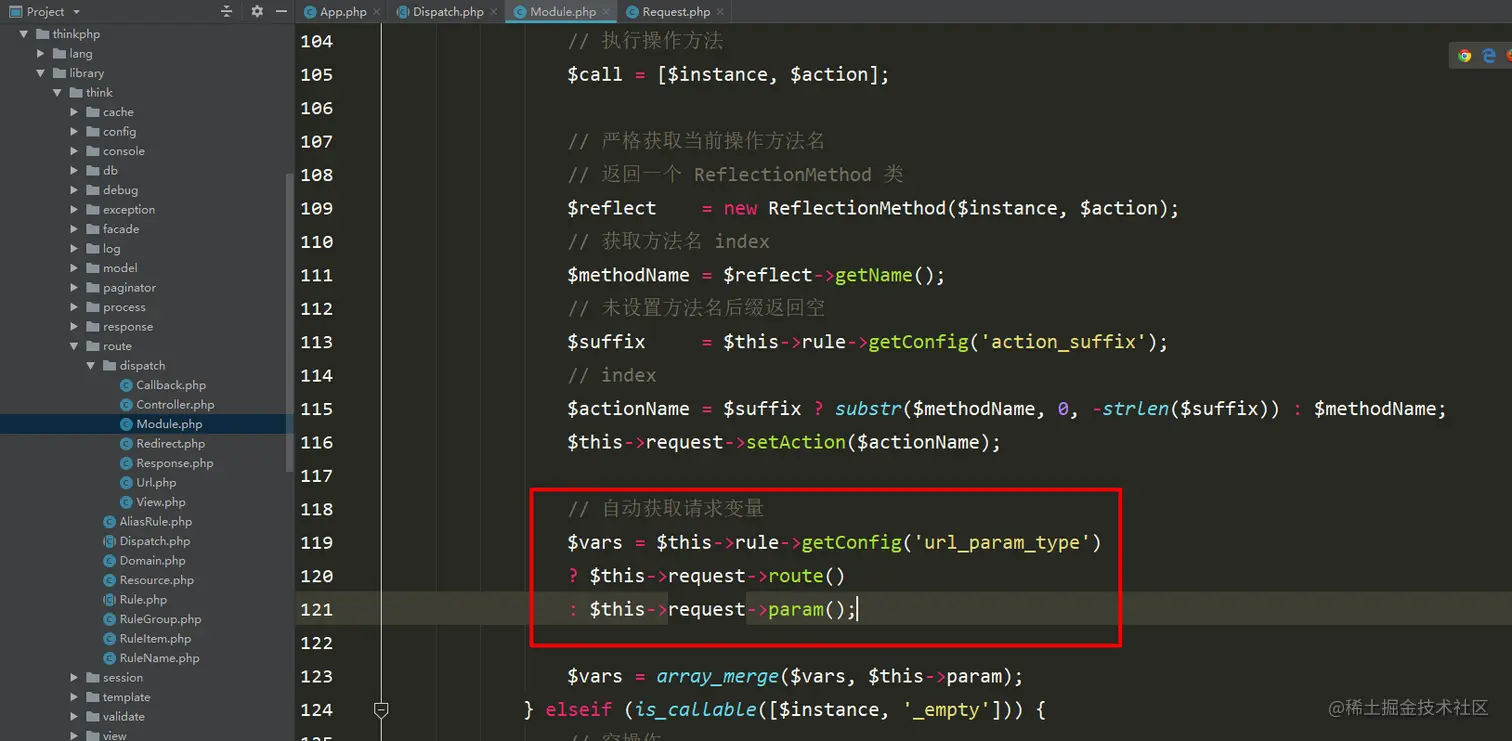Close the Module.php editor tab
The height and width of the screenshot is (741, 1512).
click(606, 12)
